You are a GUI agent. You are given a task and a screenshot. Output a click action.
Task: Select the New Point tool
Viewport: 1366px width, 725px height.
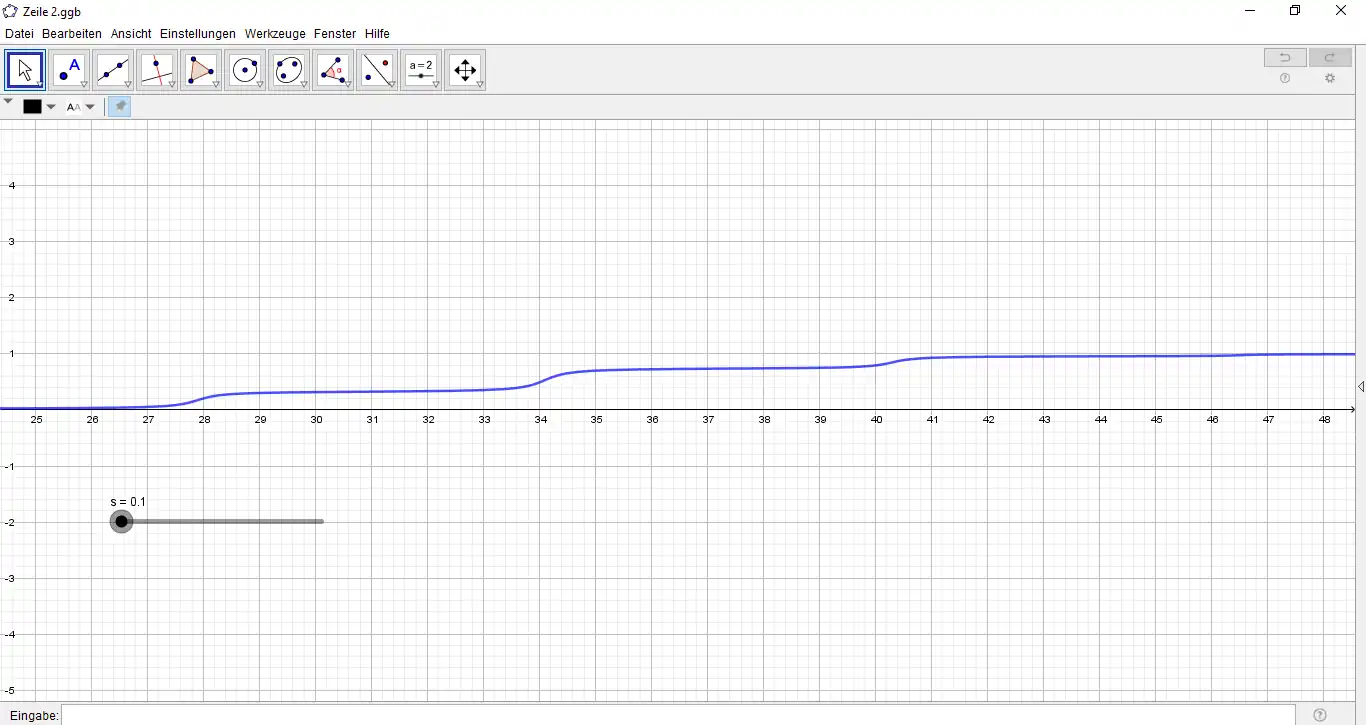[69, 70]
